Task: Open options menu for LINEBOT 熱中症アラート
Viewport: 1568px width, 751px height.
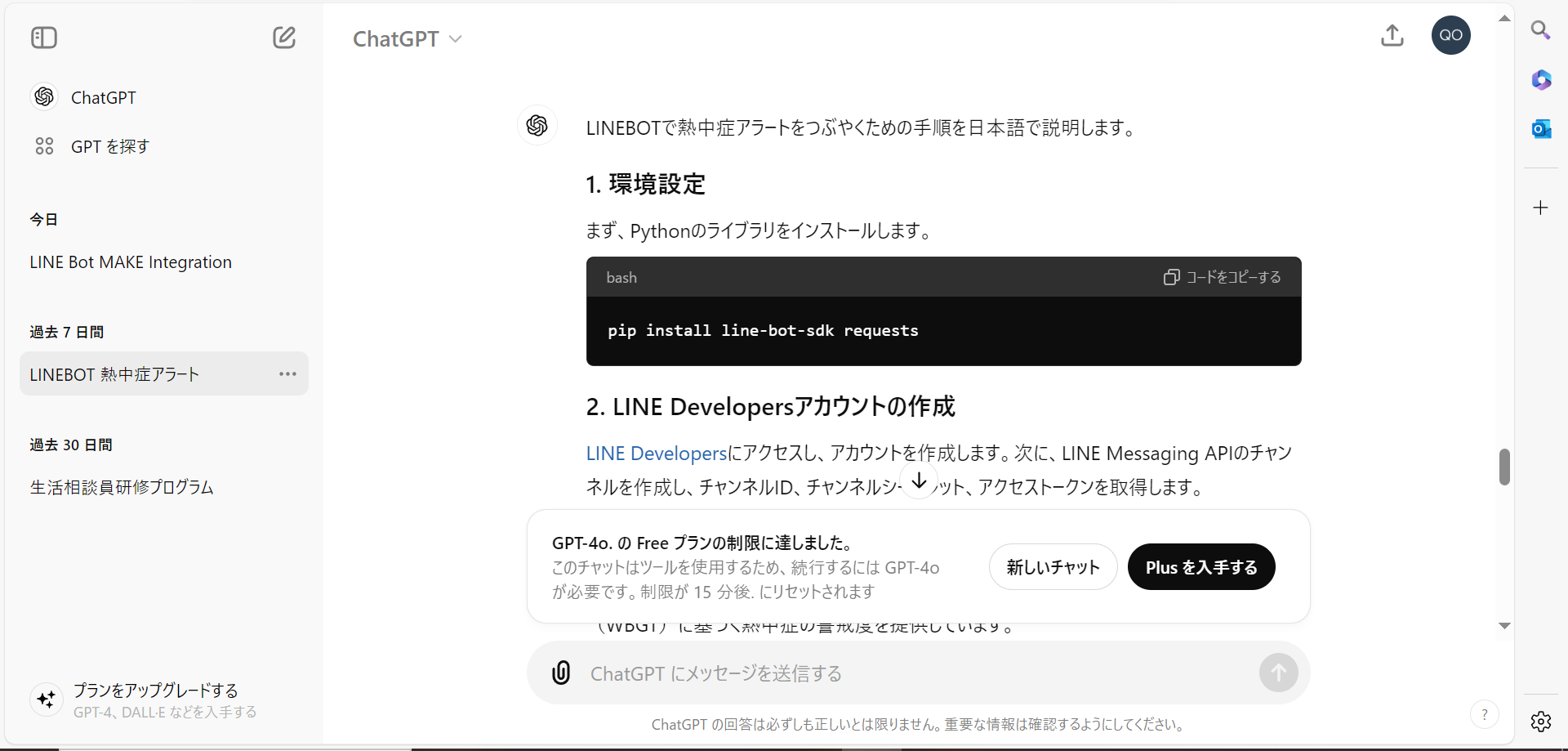Action: pos(287,373)
